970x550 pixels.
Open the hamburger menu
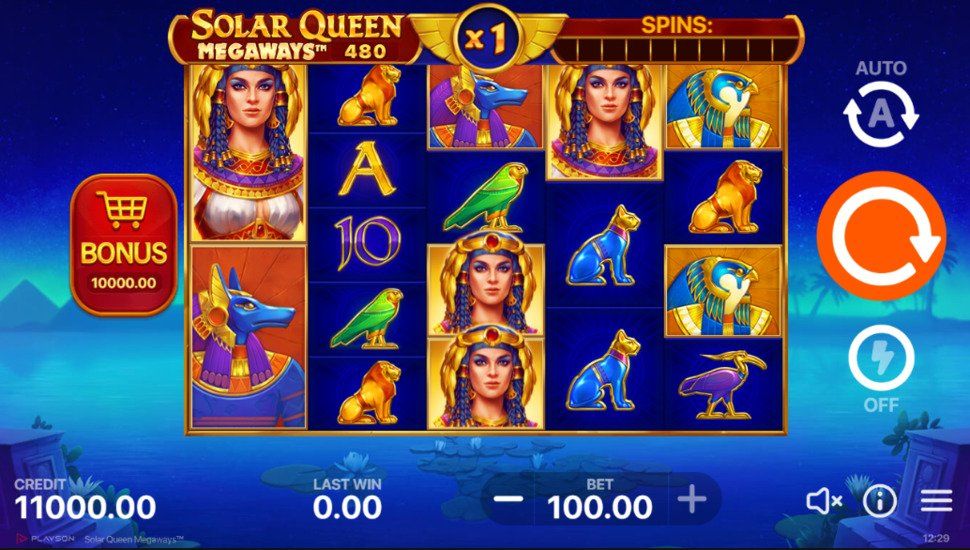click(x=936, y=501)
